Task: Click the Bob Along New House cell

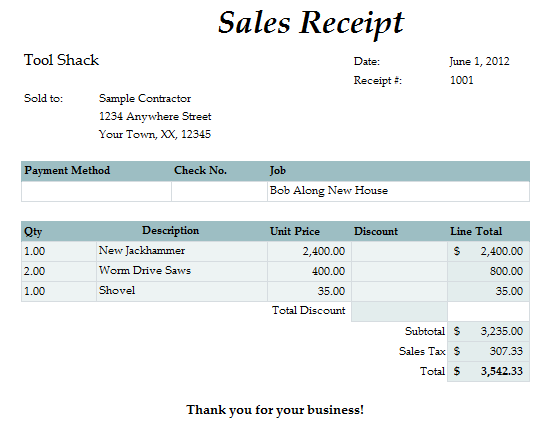Action: coord(398,191)
